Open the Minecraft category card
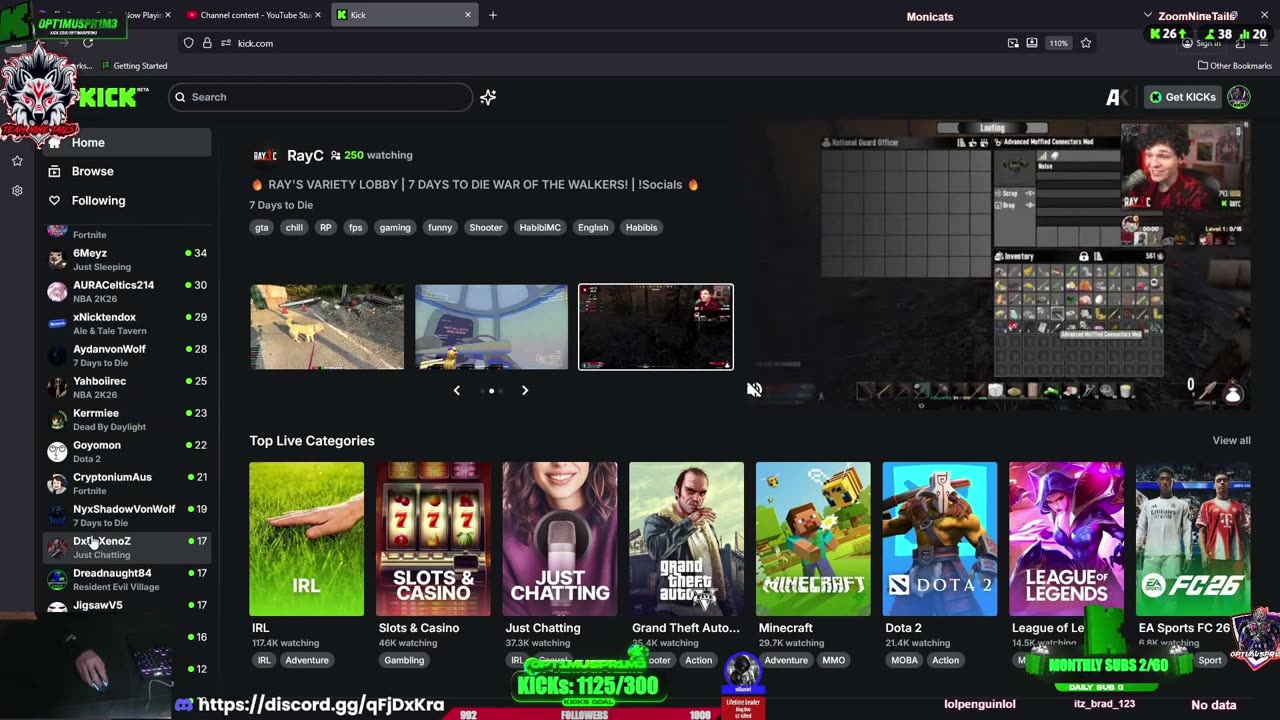This screenshot has width=1280, height=720. coord(813,539)
